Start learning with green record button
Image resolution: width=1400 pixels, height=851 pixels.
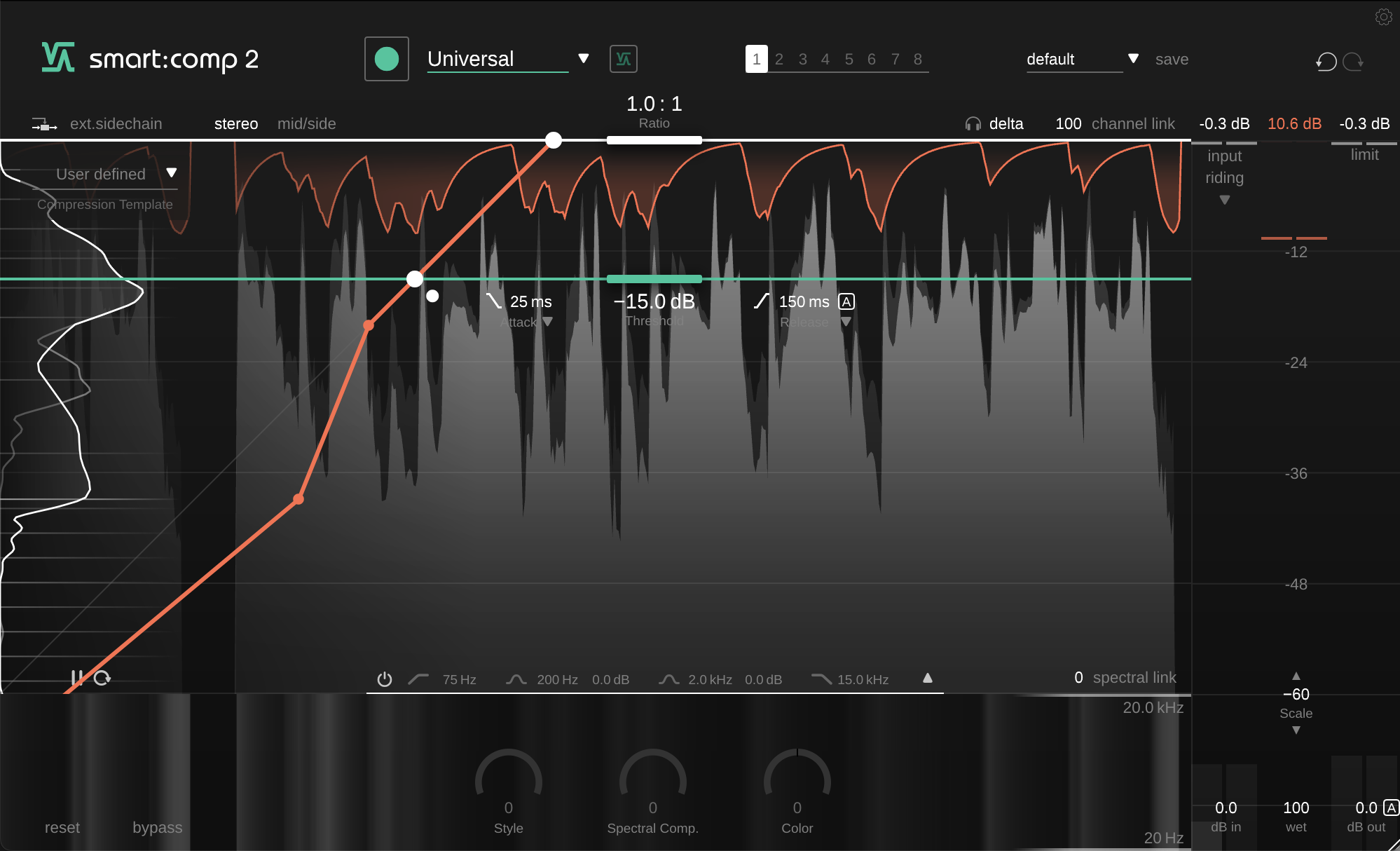click(x=386, y=59)
